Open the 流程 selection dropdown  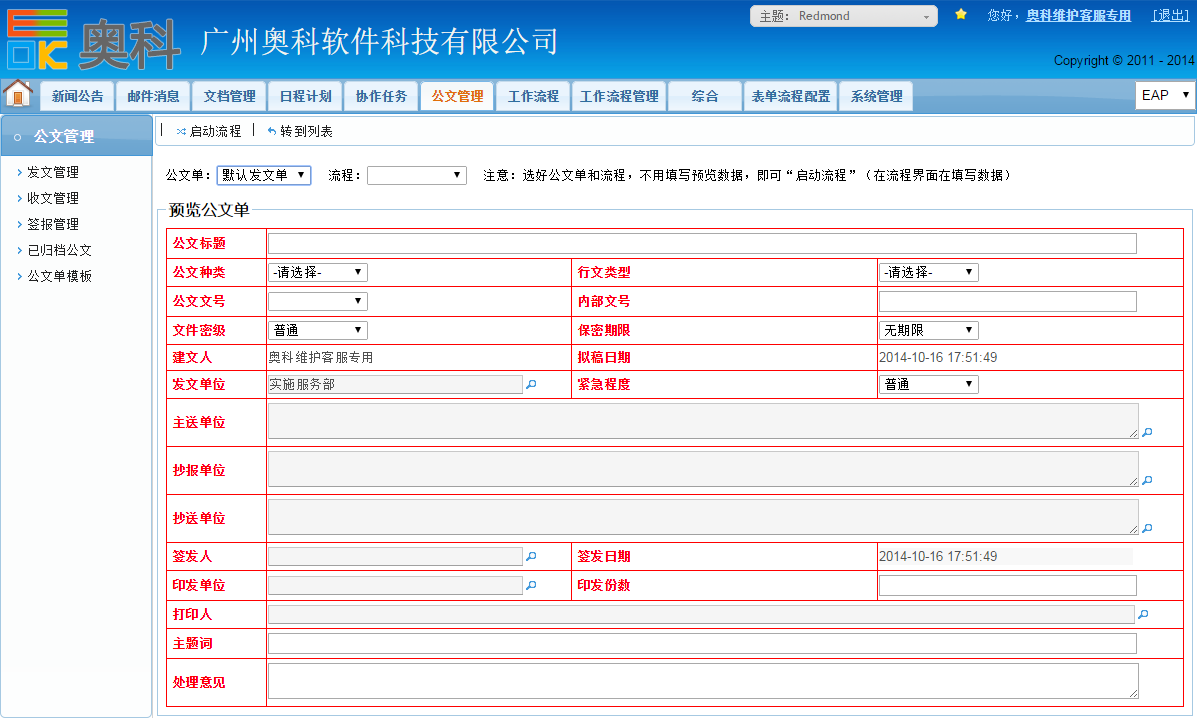pyautogui.click(x=416, y=175)
